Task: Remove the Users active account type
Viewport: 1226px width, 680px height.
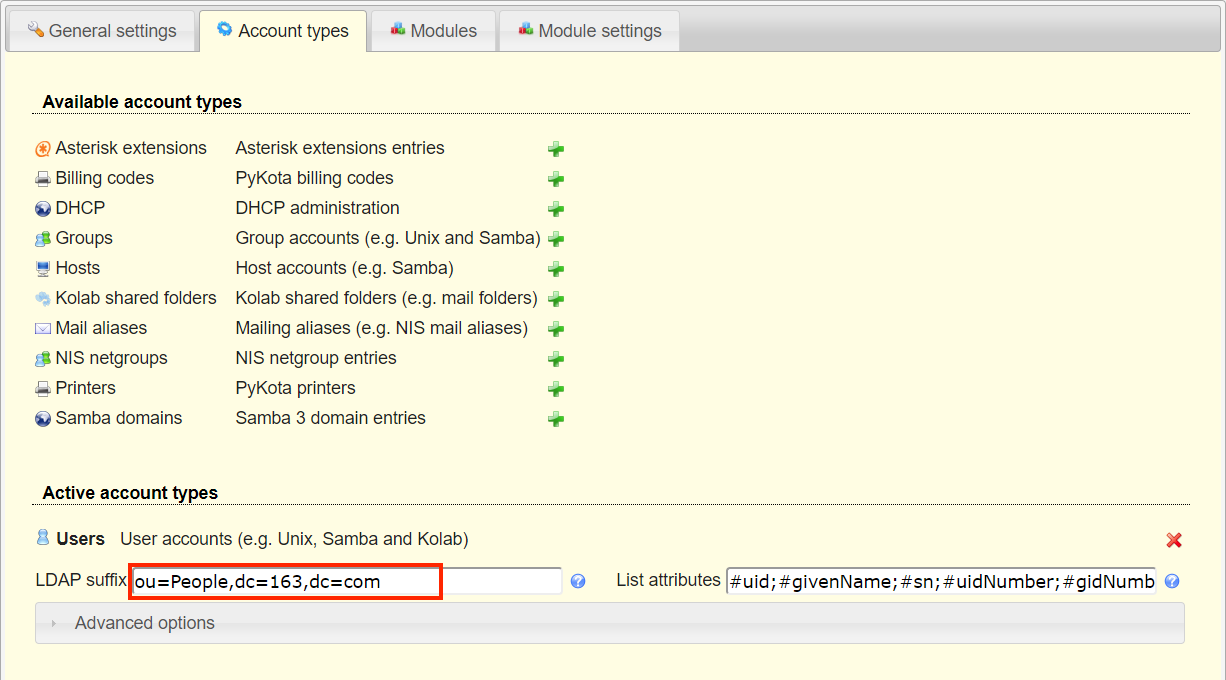Action: point(1174,540)
